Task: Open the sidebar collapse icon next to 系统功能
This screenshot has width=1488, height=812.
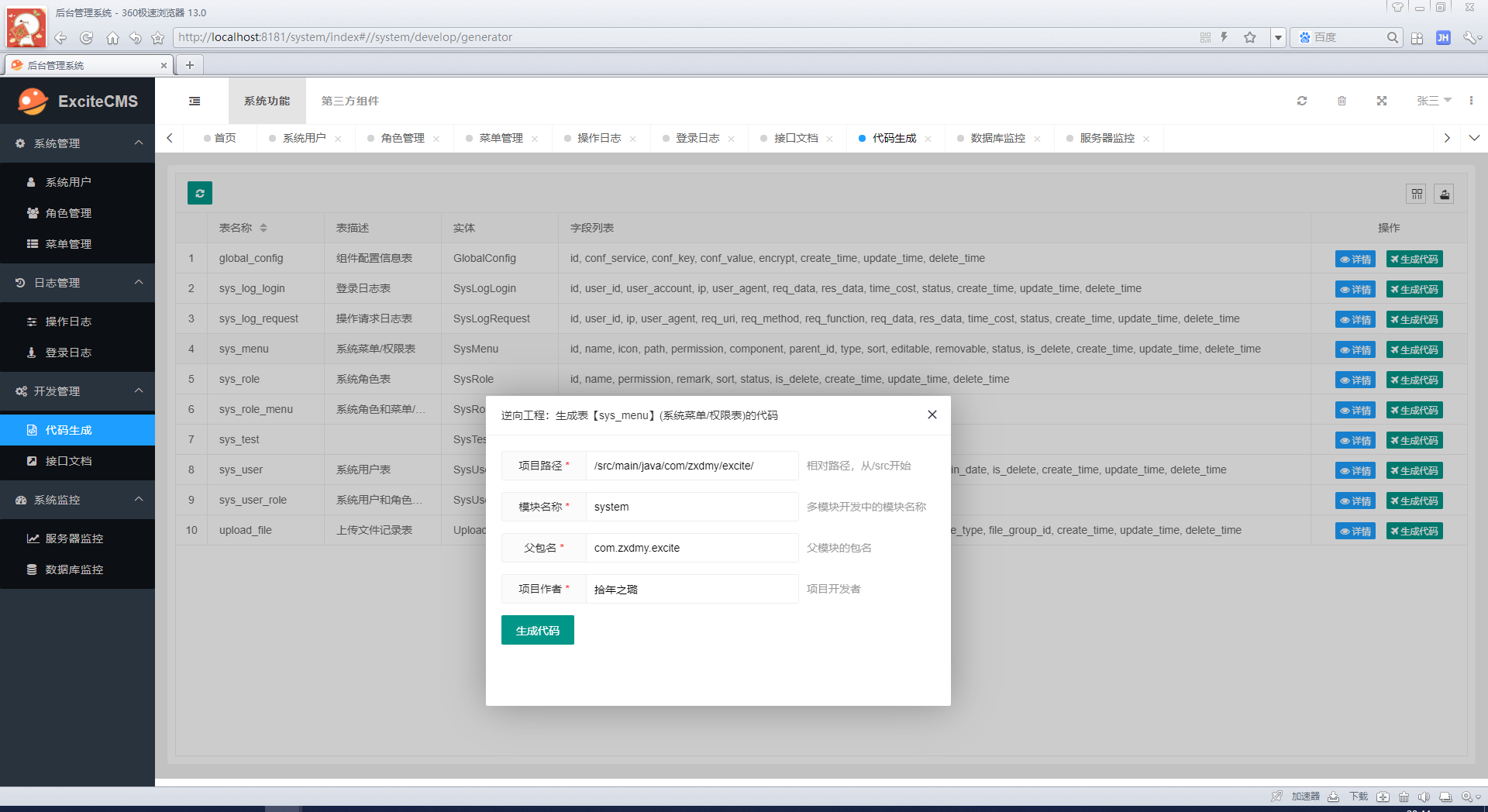Action: pyautogui.click(x=194, y=101)
